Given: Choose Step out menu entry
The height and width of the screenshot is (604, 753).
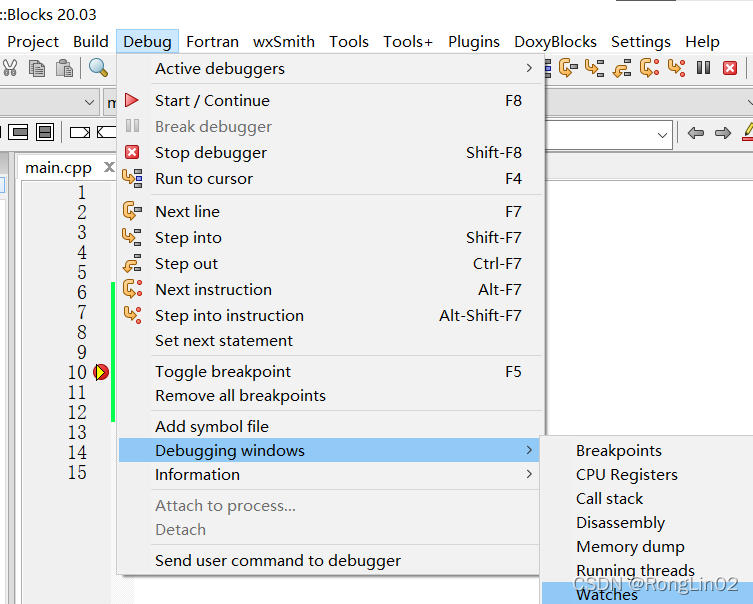Looking at the screenshot, I should point(330,264).
